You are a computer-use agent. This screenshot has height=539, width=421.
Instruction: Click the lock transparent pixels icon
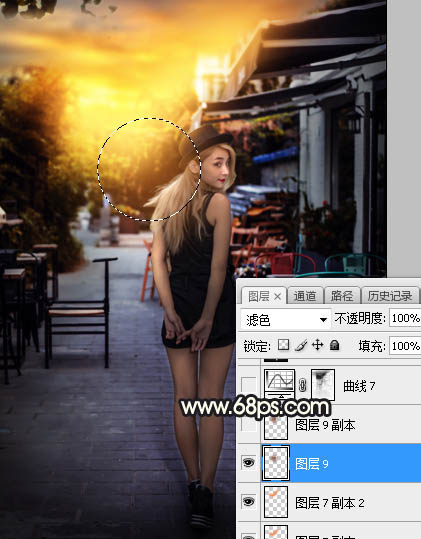[x=283, y=345]
